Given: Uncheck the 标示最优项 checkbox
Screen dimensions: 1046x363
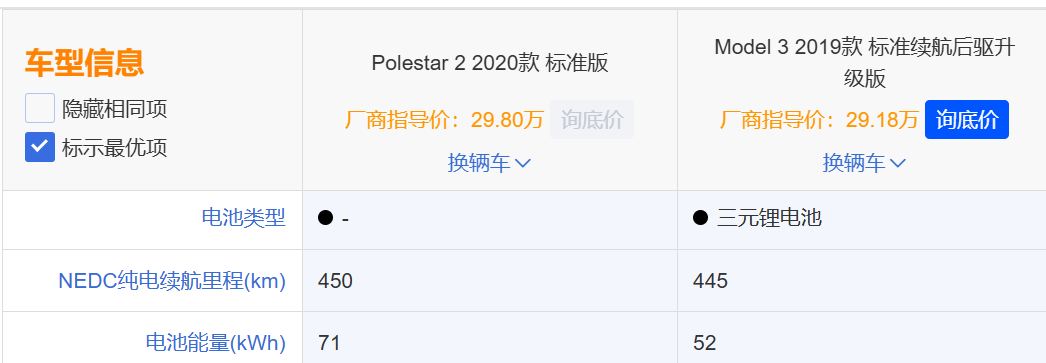Looking at the screenshot, I should tap(39, 147).
